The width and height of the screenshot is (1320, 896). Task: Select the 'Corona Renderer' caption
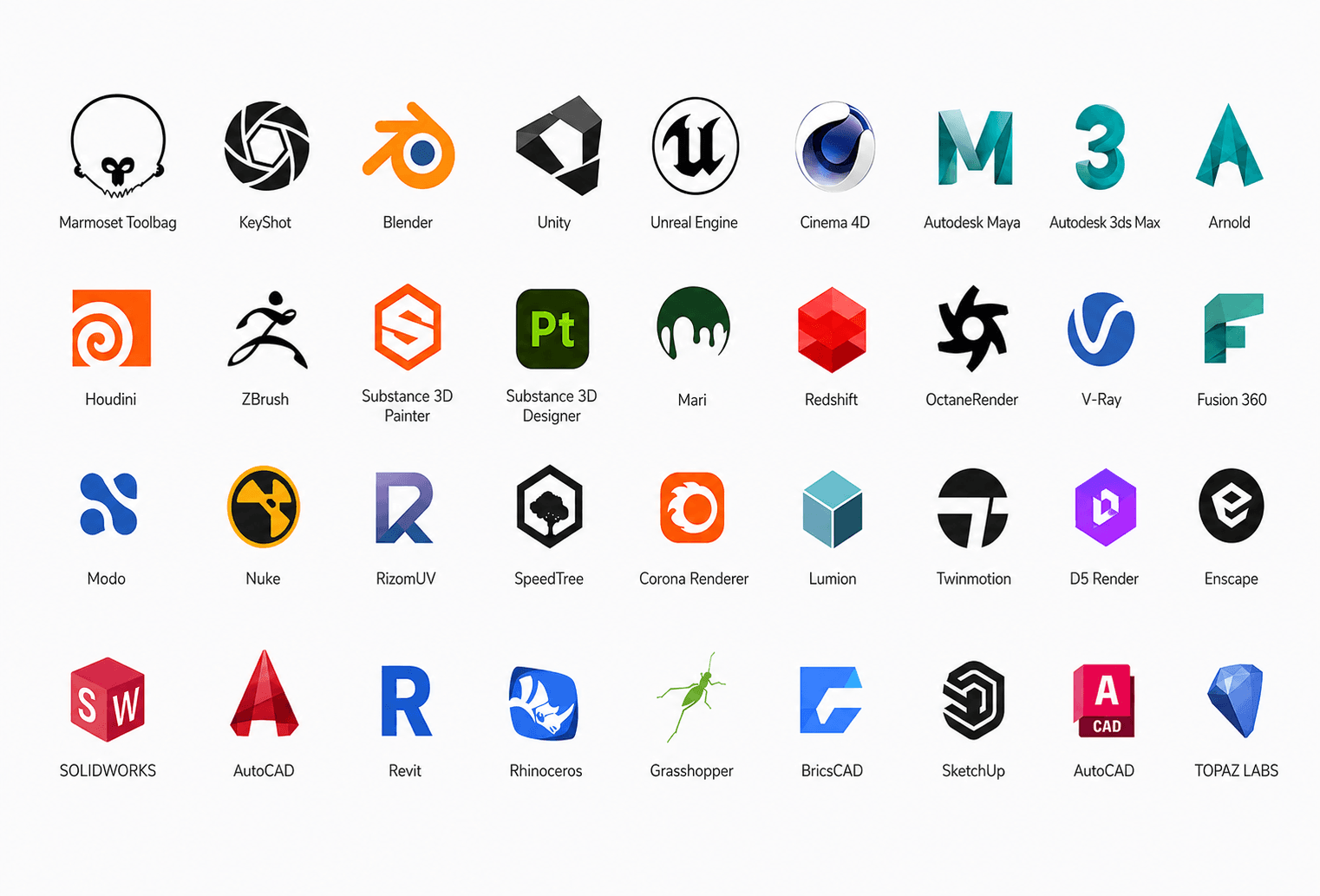click(x=694, y=579)
